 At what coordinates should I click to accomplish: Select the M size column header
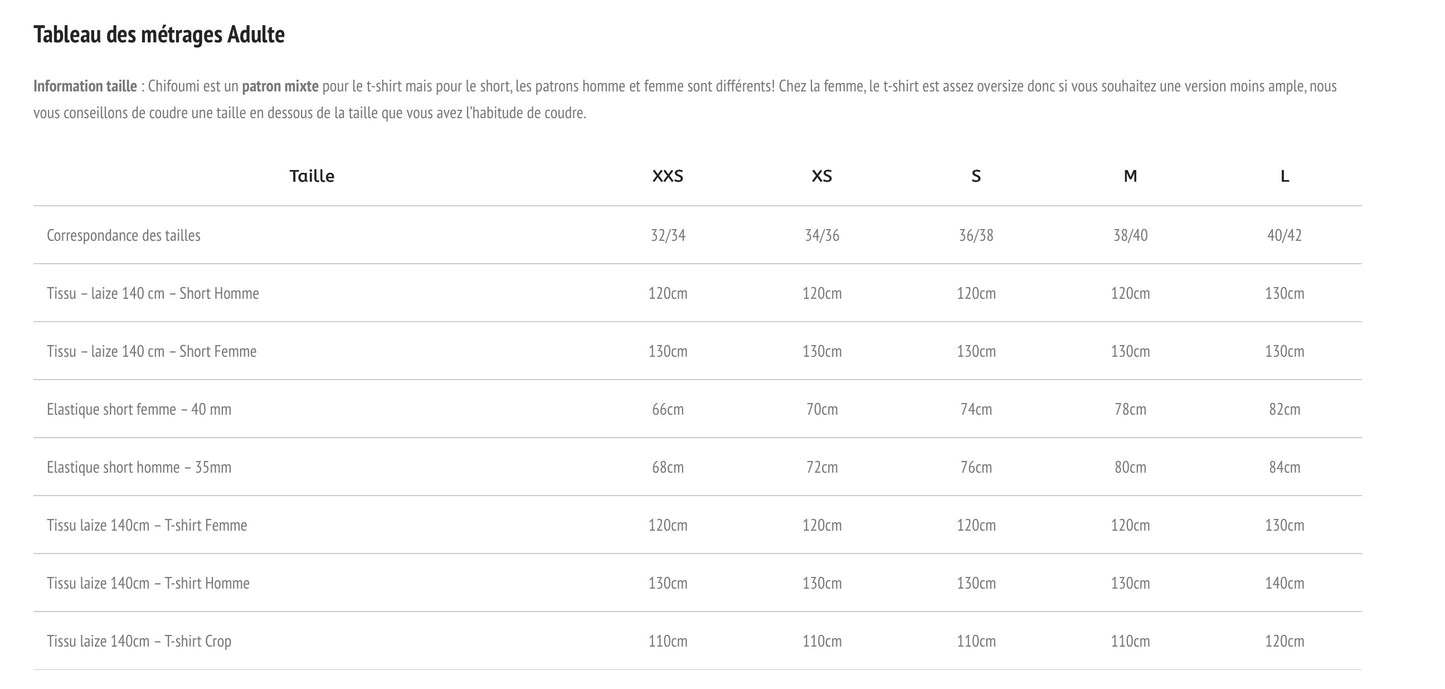pyautogui.click(x=1130, y=176)
